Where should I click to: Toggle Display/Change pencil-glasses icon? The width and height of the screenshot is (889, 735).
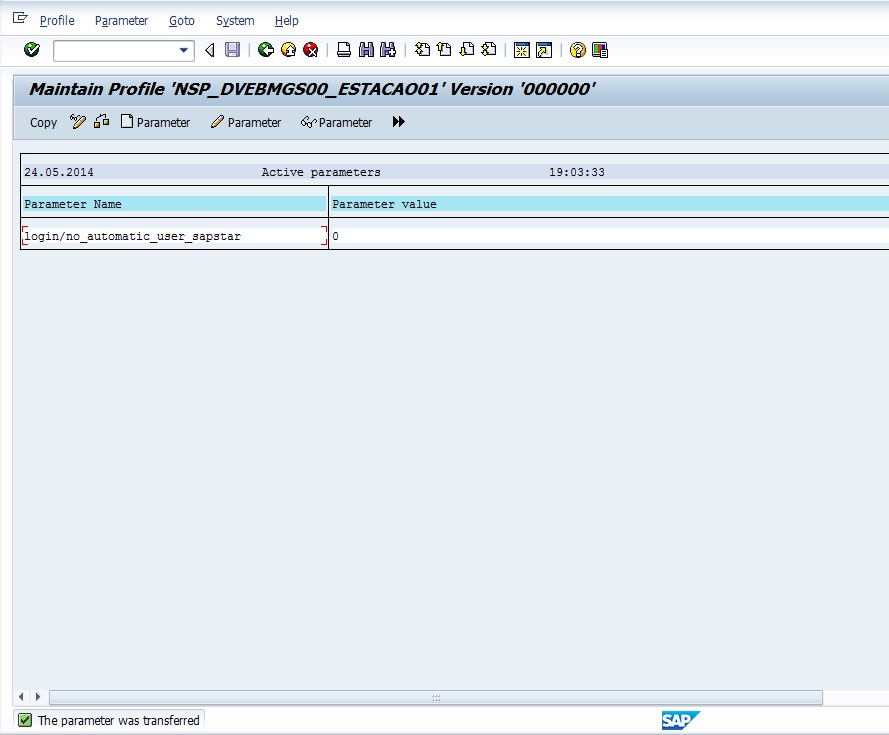pos(79,122)
